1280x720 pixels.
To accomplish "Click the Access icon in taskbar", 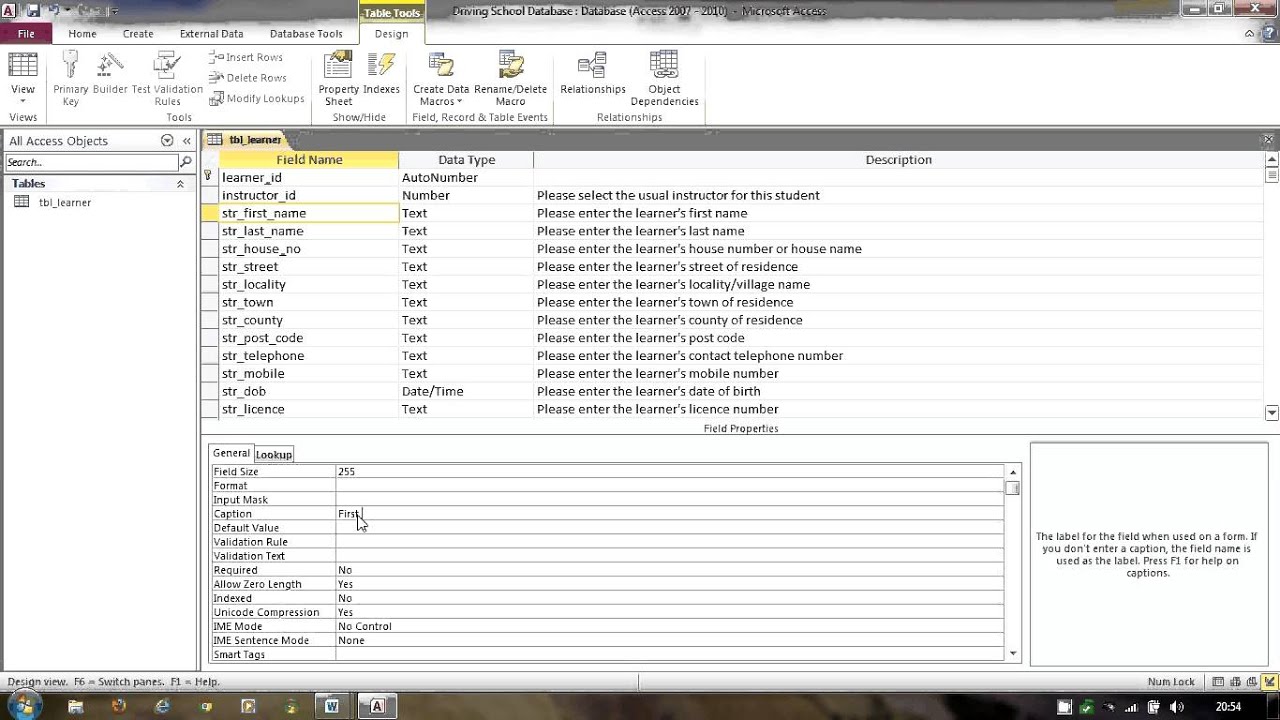I will pos(377,706).
